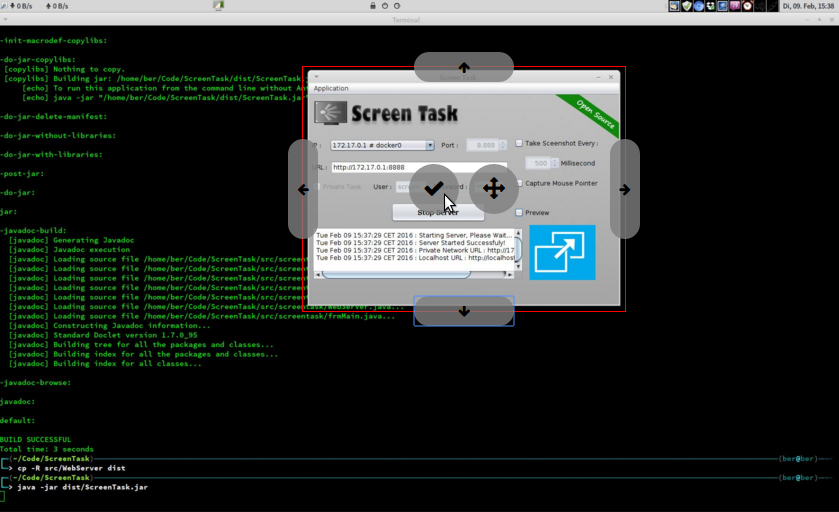Click 'Total time: 3 seconds' in Terminal
Screen dimensions: 839x512
click(x=47, y=449)
